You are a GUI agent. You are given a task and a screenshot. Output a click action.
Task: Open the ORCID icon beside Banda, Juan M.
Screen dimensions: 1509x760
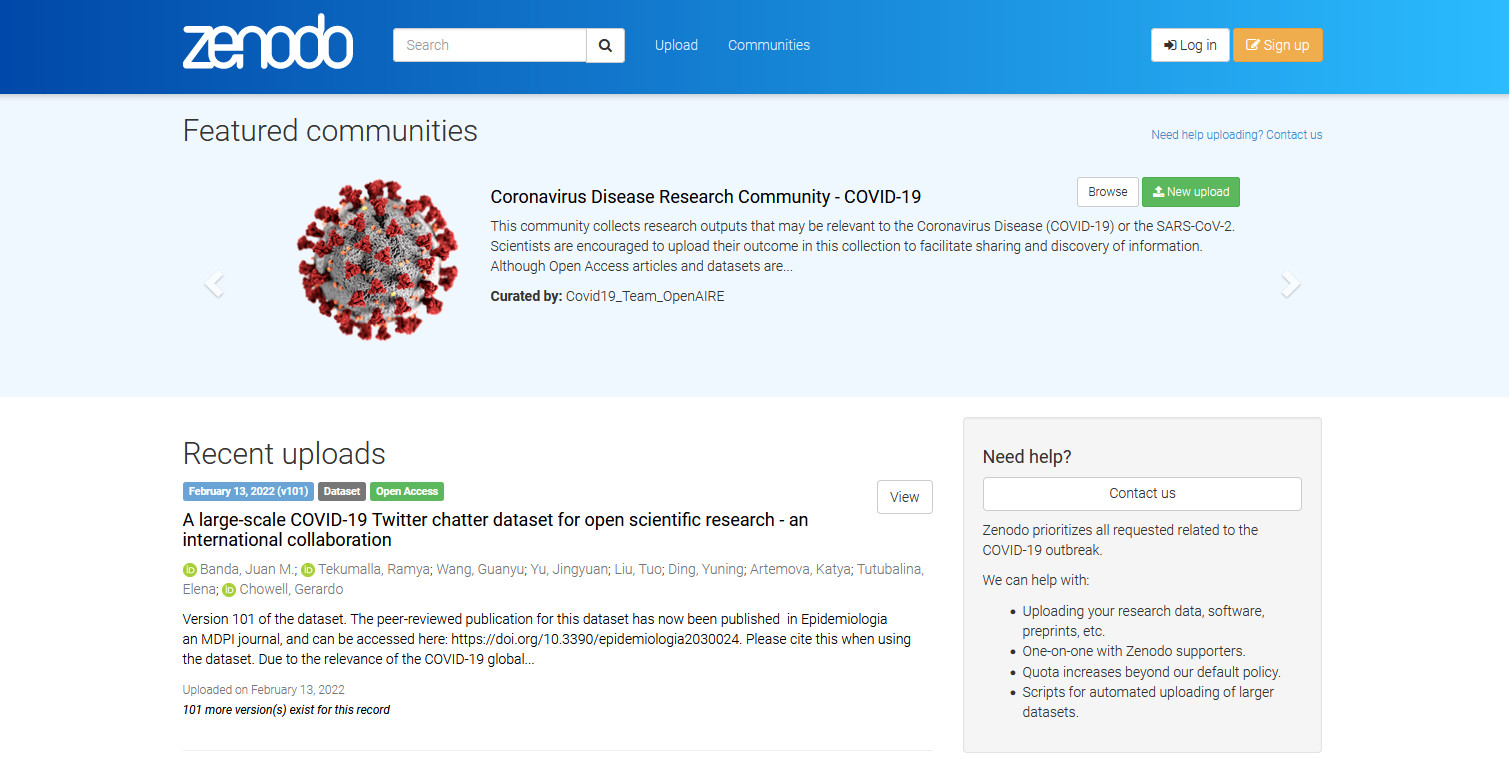pyautogui.click(x=190, y=570)
